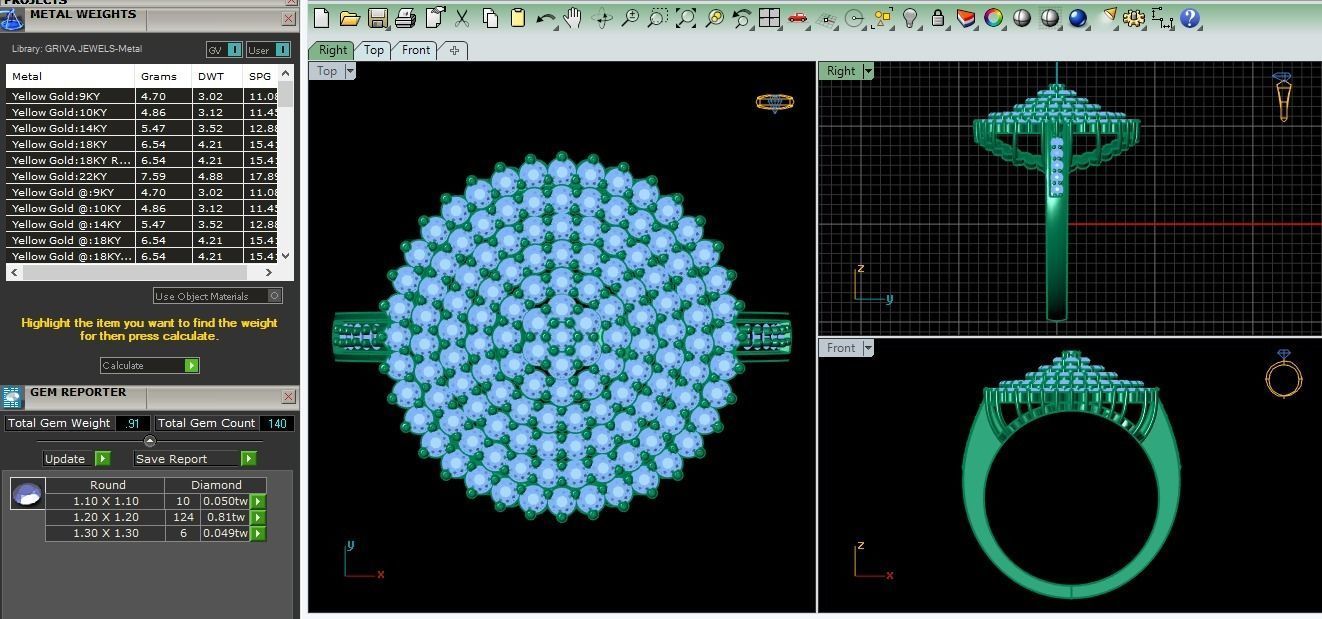Click the round diamond gem thumbnail
The height and width of the screenshot is (619, 1322).
[27, 494]
